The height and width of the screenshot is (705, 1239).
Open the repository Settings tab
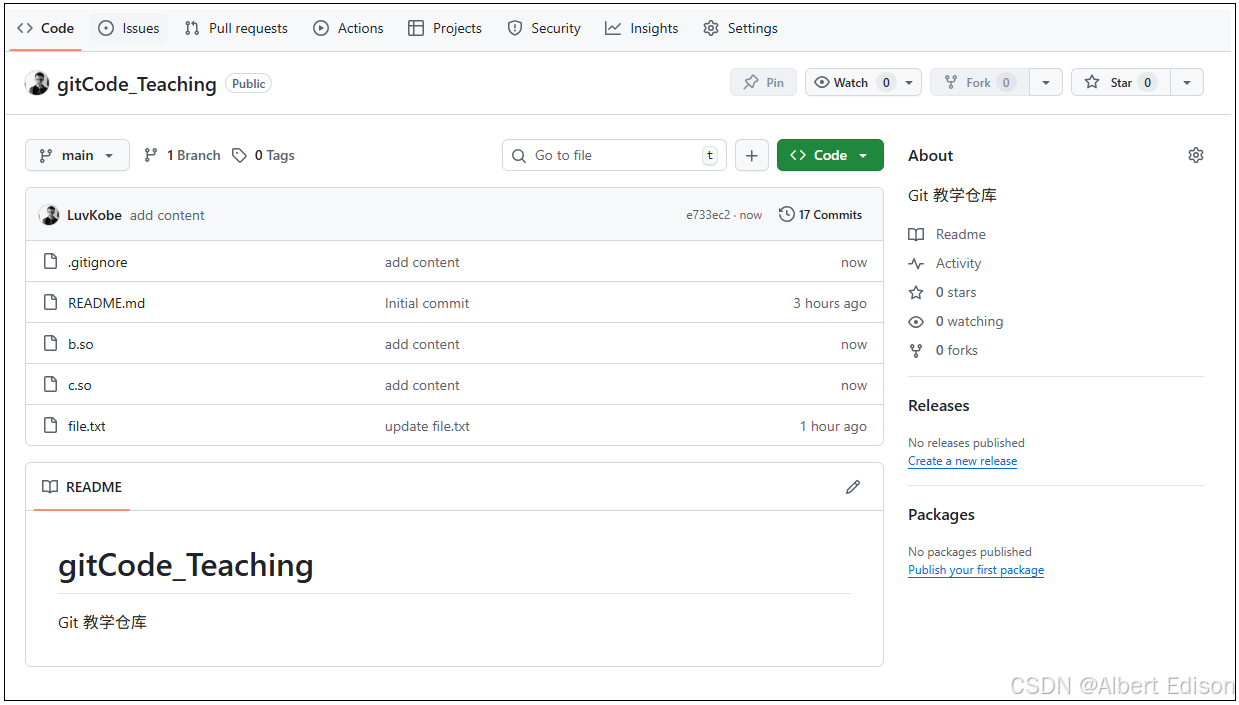(x=740, y=28)
